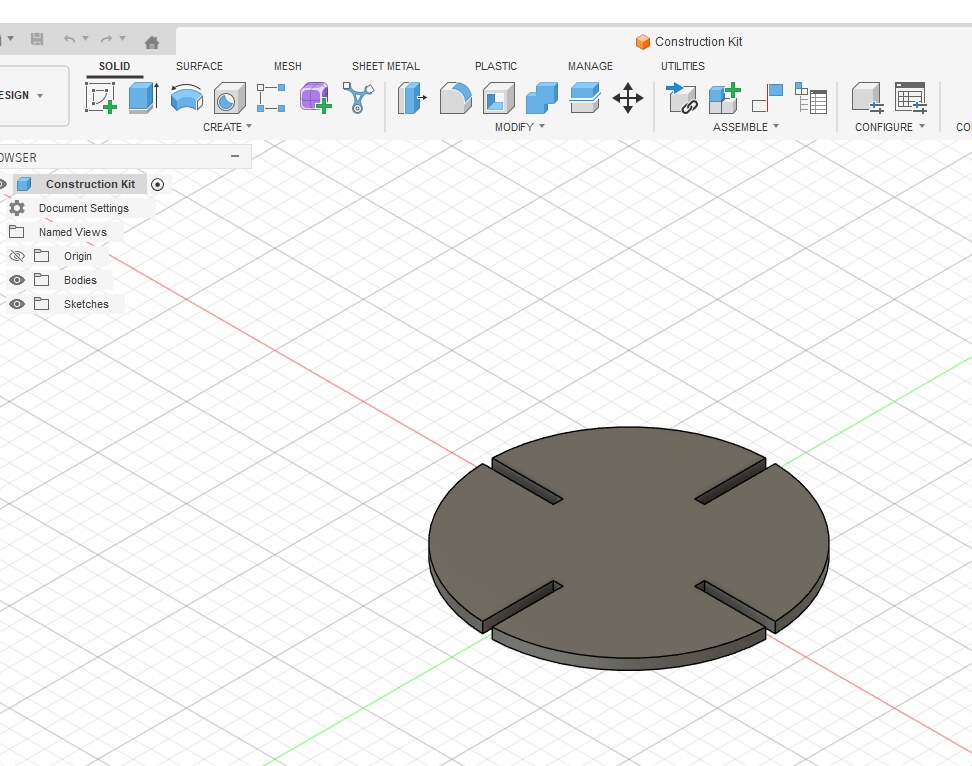The width and height of the screenshot is (972, 766).
Task: Activate the Construction Kit component radio button
Action: pos(157,185)
